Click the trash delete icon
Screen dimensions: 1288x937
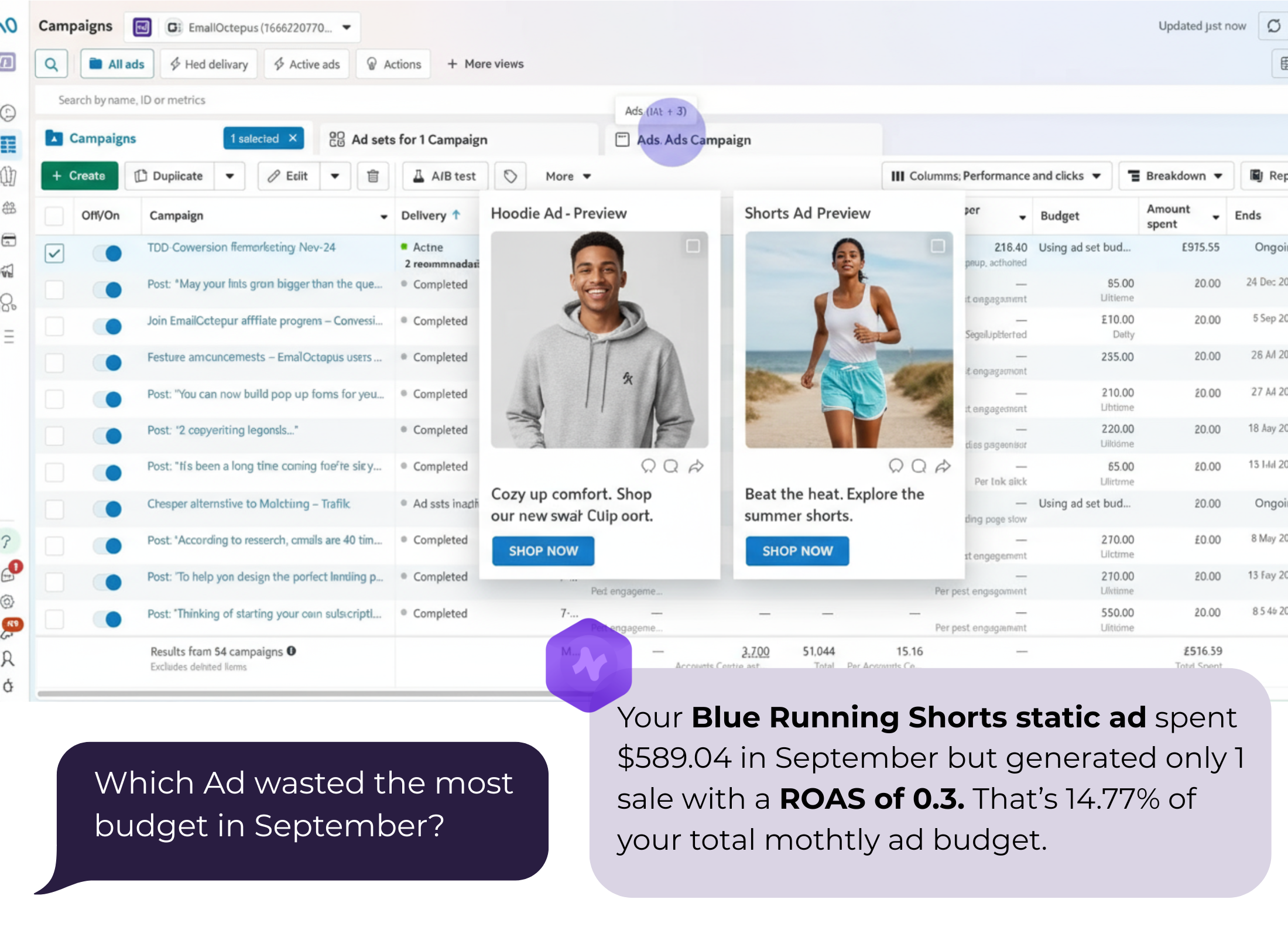(373, 176)
